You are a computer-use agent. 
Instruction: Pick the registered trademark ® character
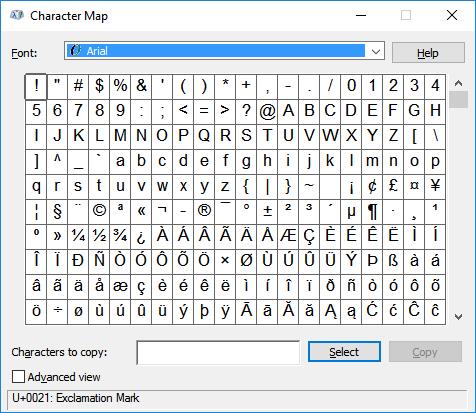204,212
